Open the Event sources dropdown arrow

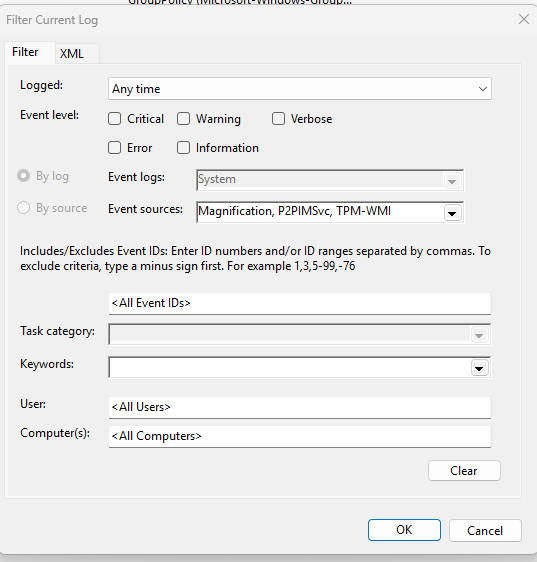pyautogui.click(x=452, y=213)
